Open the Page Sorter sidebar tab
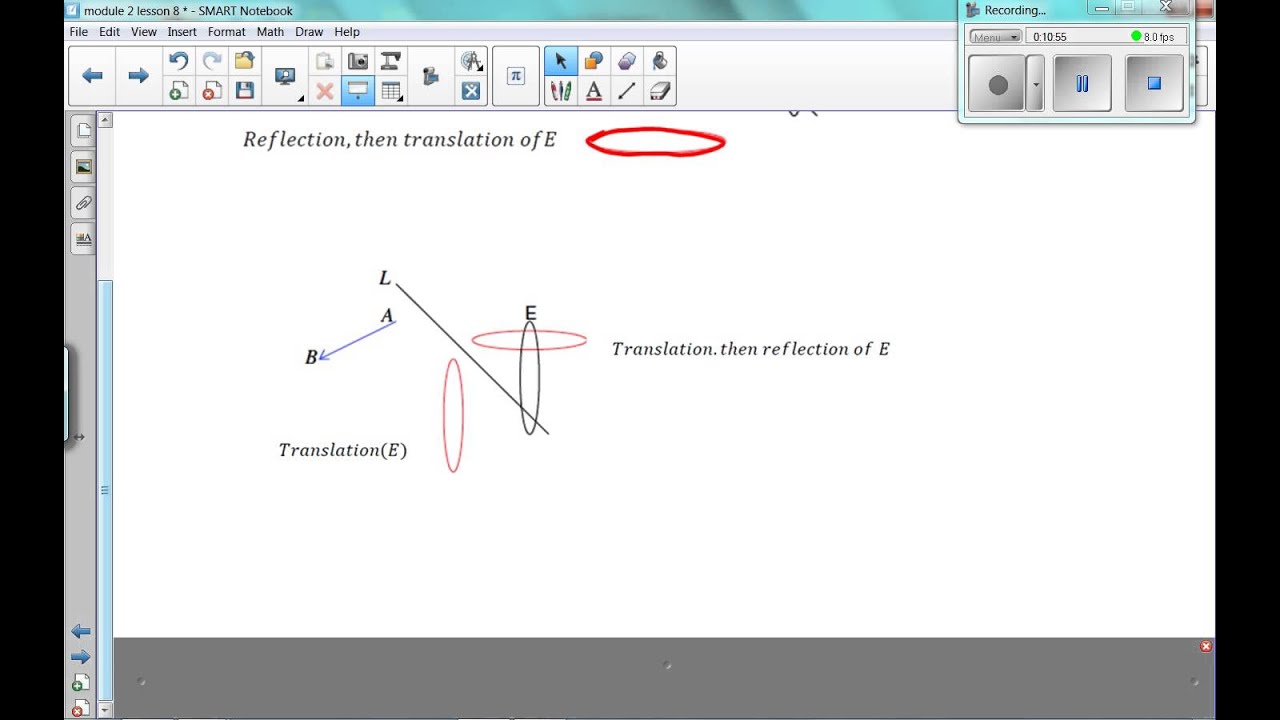This screenshot has height=720, width=1280. click(x=83, y=130)
